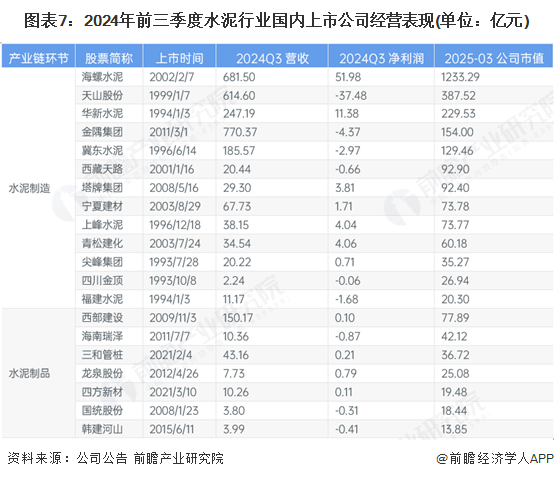Click 韩建河山 listing date 2015/6/11
Viewport: 554px width, 479px height.
pyautogui.click(x=172, y=429)
